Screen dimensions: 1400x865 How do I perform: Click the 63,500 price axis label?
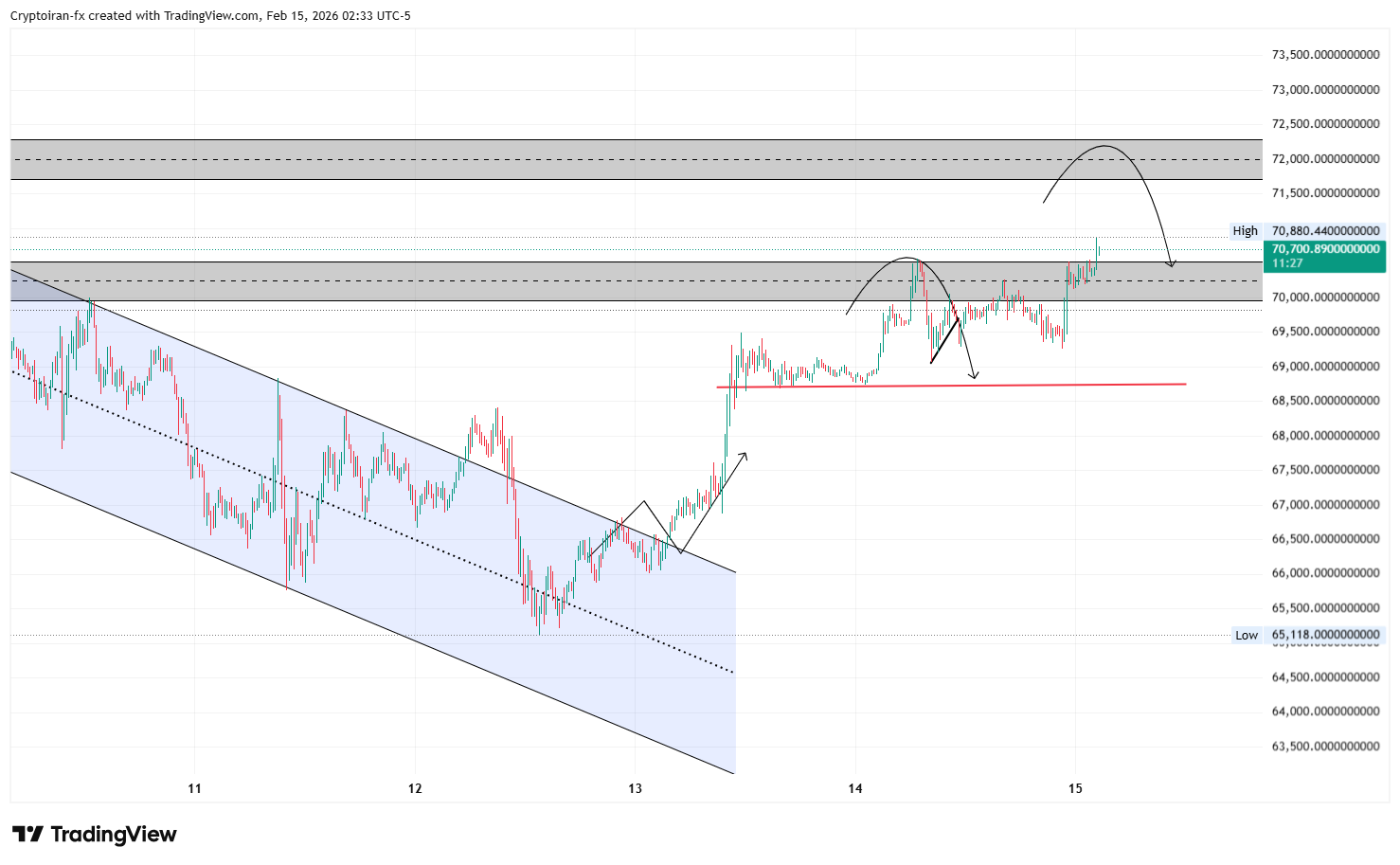point(1325,747)
